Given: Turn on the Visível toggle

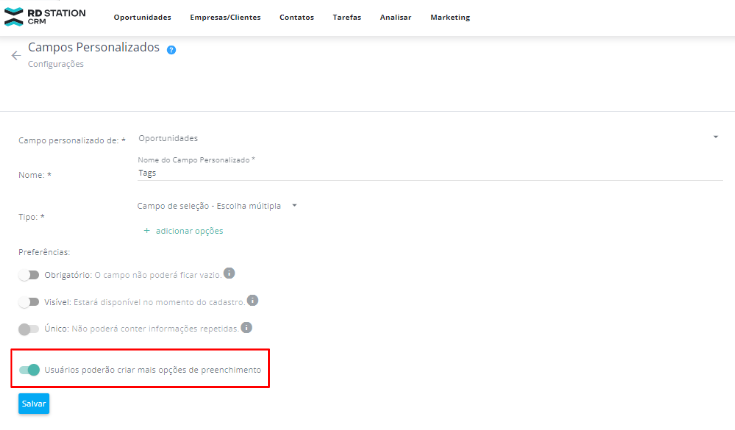Looking at the screenshot, I should click(29, 301).
